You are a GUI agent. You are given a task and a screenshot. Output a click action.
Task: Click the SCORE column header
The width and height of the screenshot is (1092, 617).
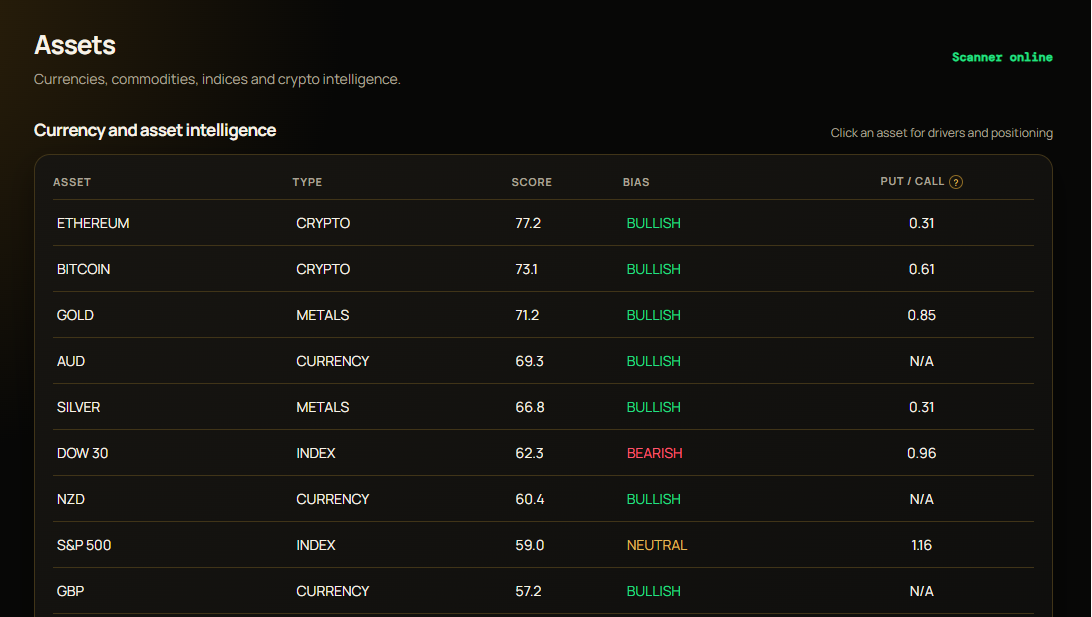pos(531,182)
